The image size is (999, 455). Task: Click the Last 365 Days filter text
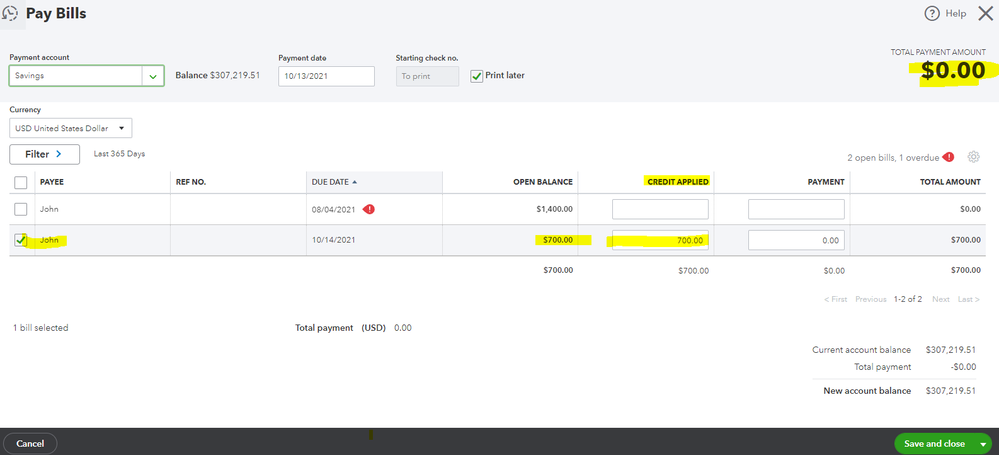[119, 154]
